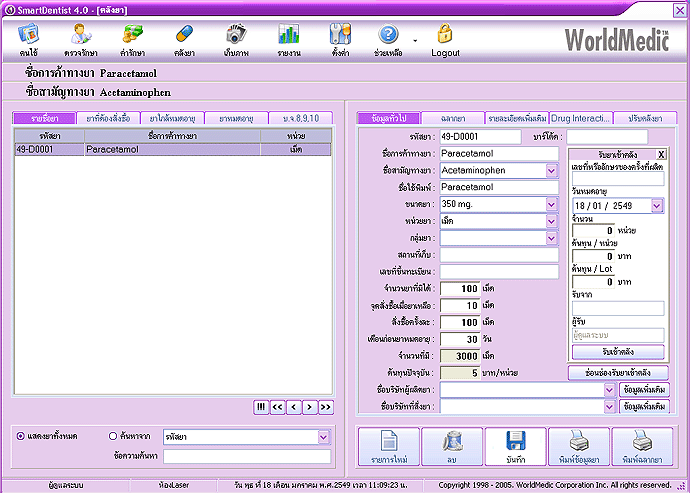Close the SmartDentist window
Viewport: 690px width, 493px height.
click(x=680, y=10)
